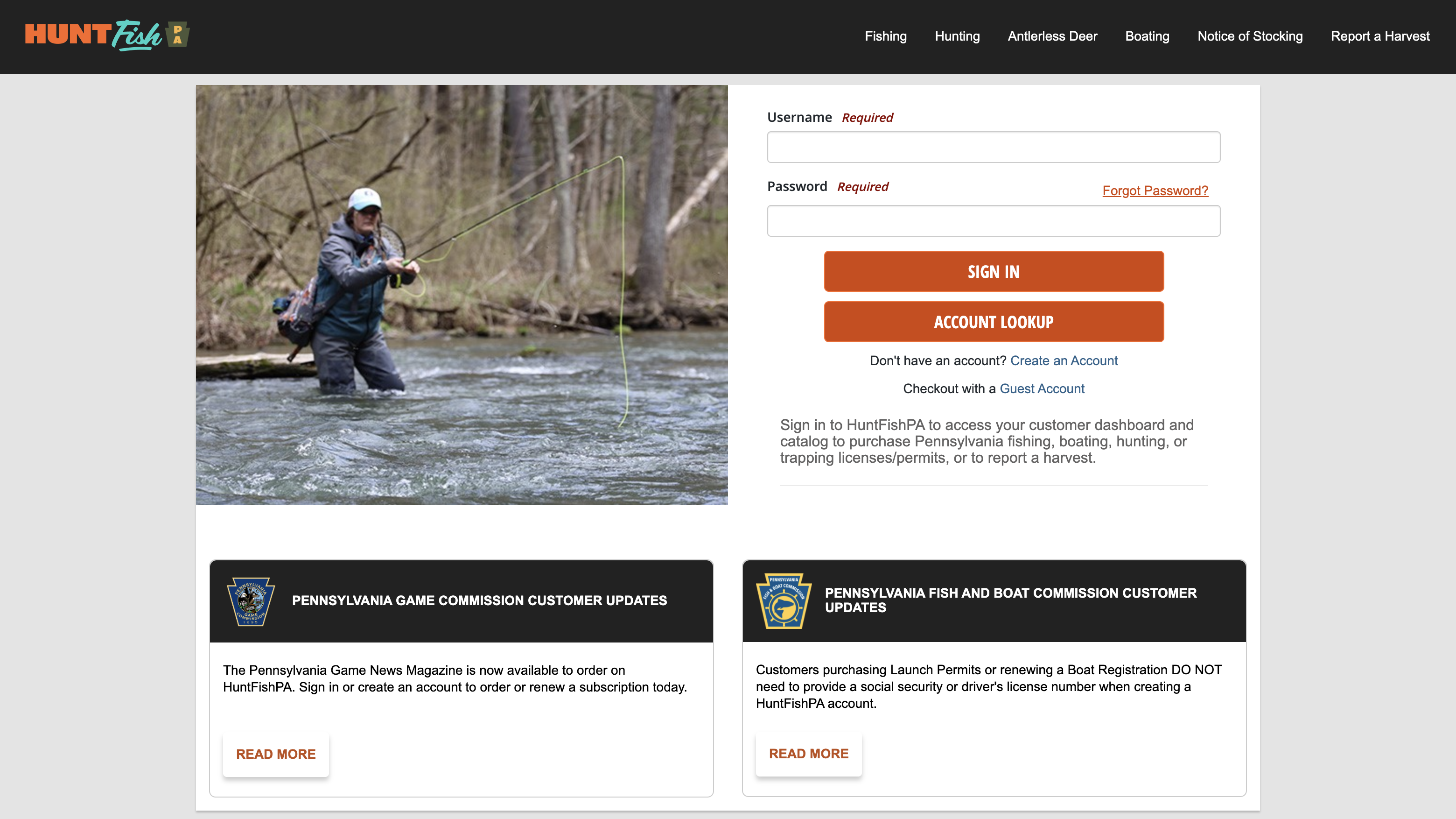Go to Antlerless Deer page
This screenshot has width=1456, height=819.
[1052, 36]
